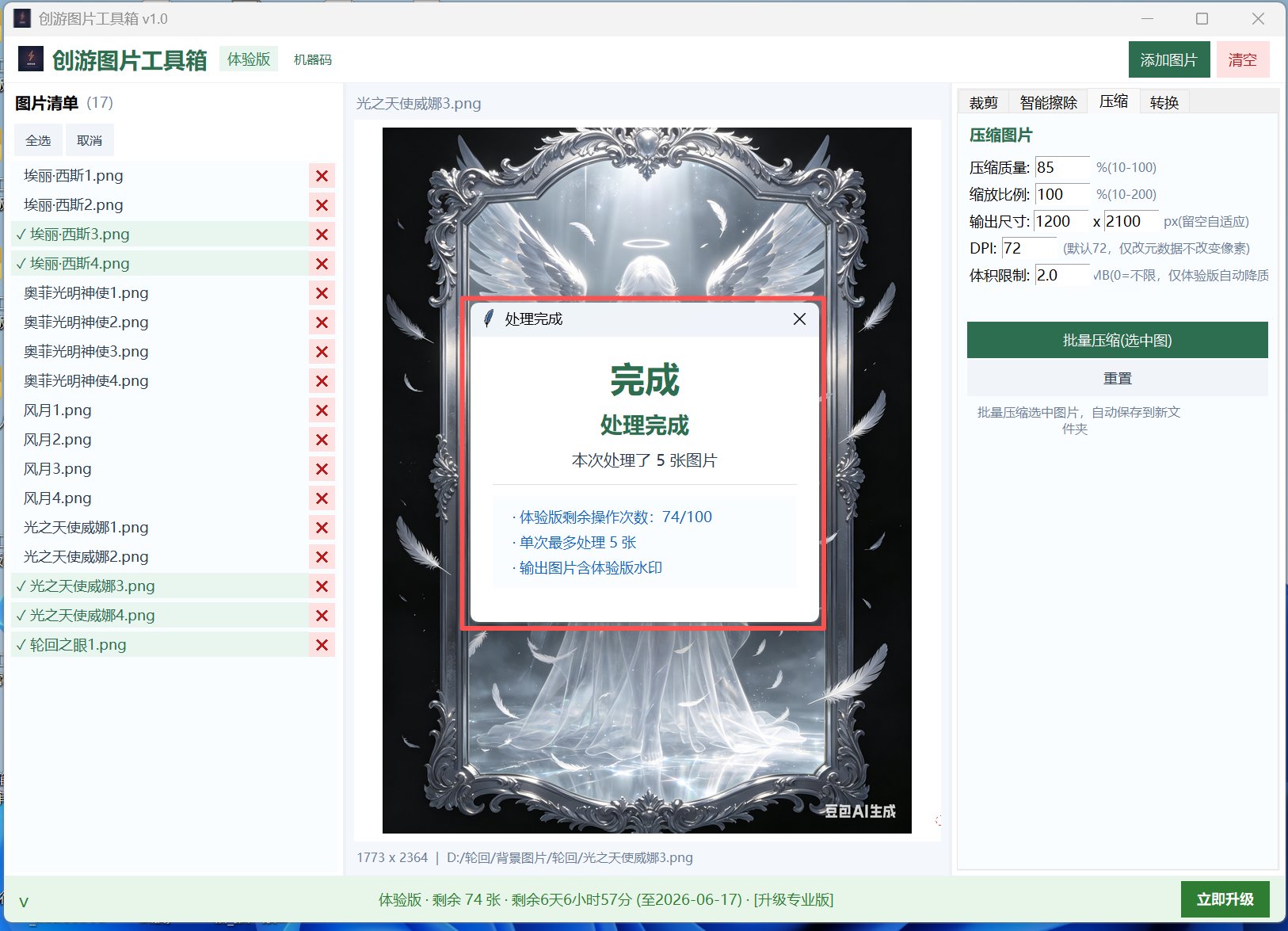Click 全选 to select all images
The height and width of the screenshot is (931, 1288).
[38, 140]
